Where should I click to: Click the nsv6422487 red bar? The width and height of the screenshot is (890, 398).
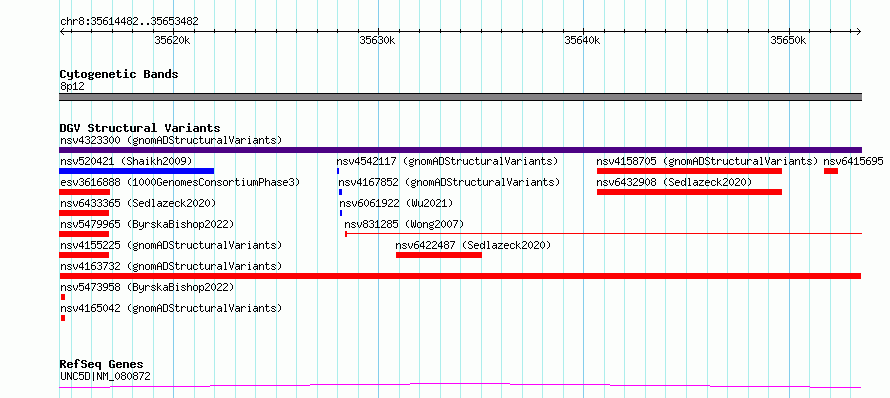tap(439, 255)
